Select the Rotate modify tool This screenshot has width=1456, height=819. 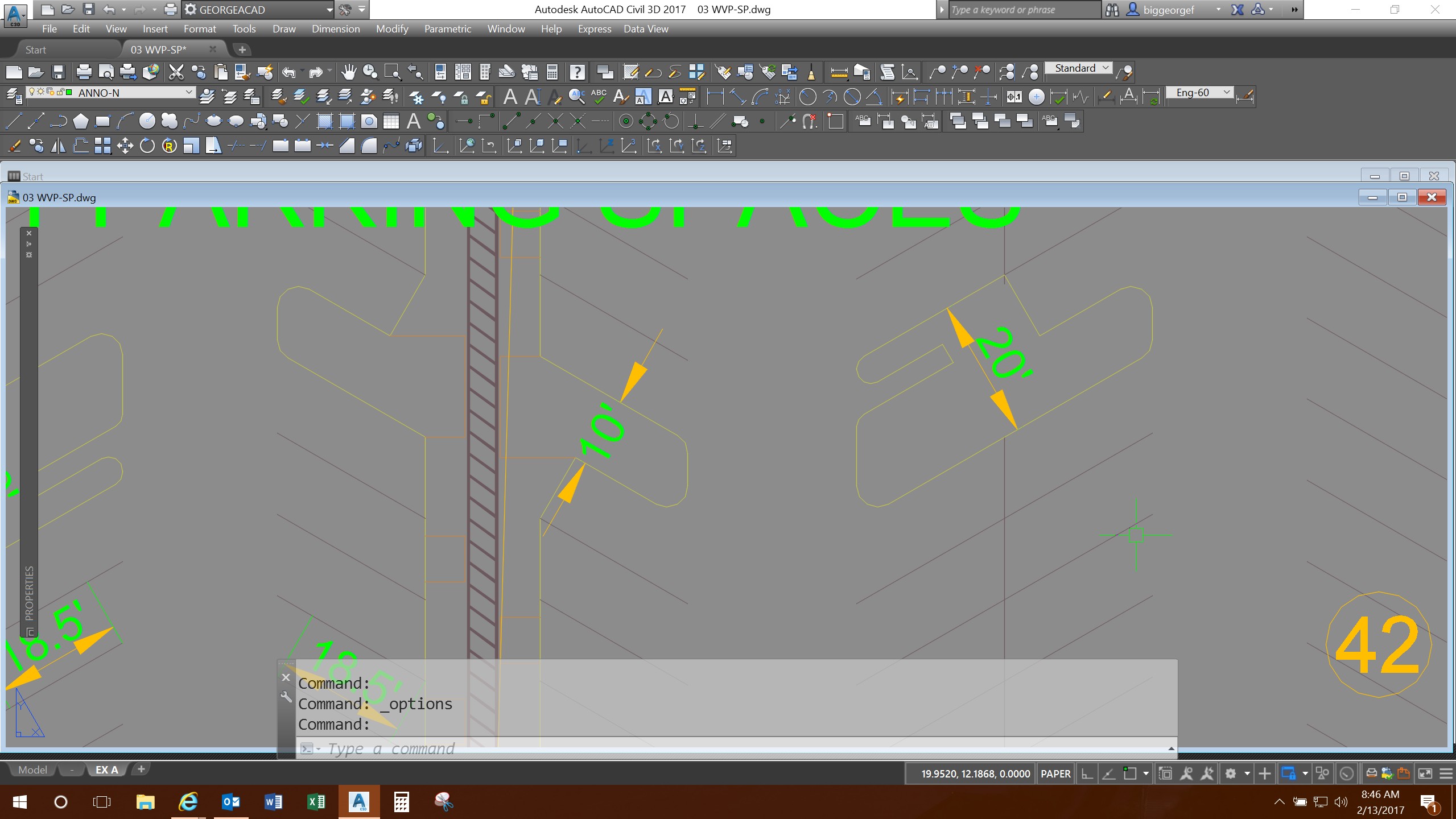[147, 146]
